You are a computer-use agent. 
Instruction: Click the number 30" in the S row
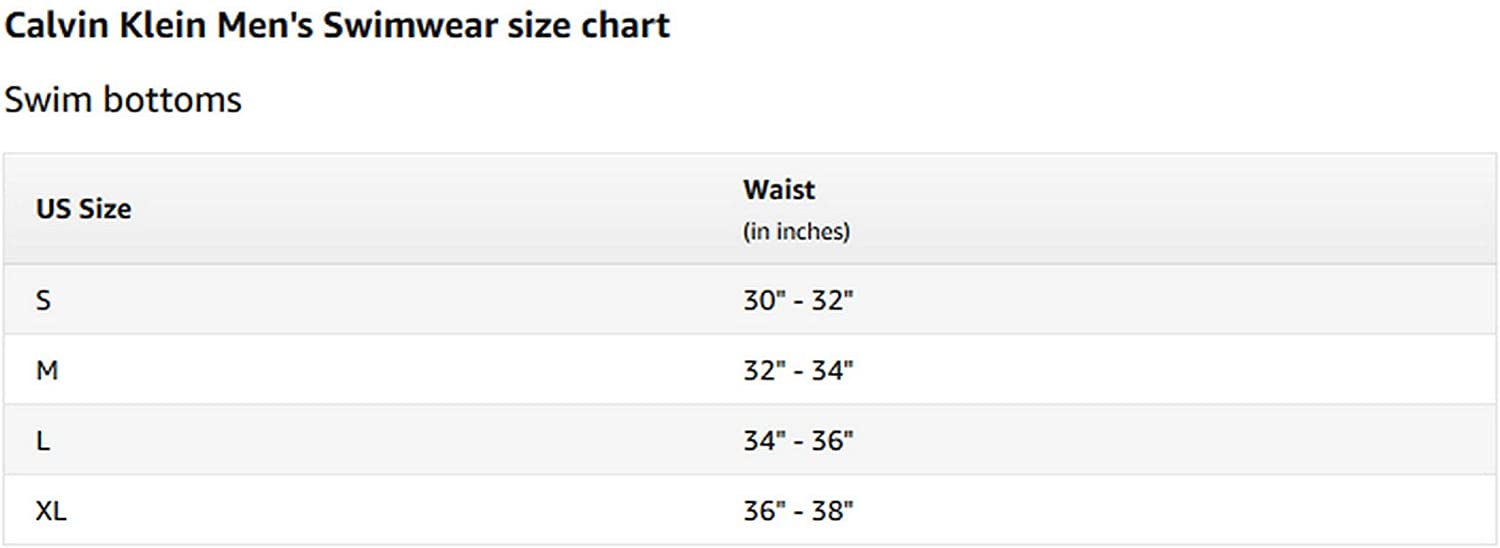pyautogui.click(x=764, y=300)
